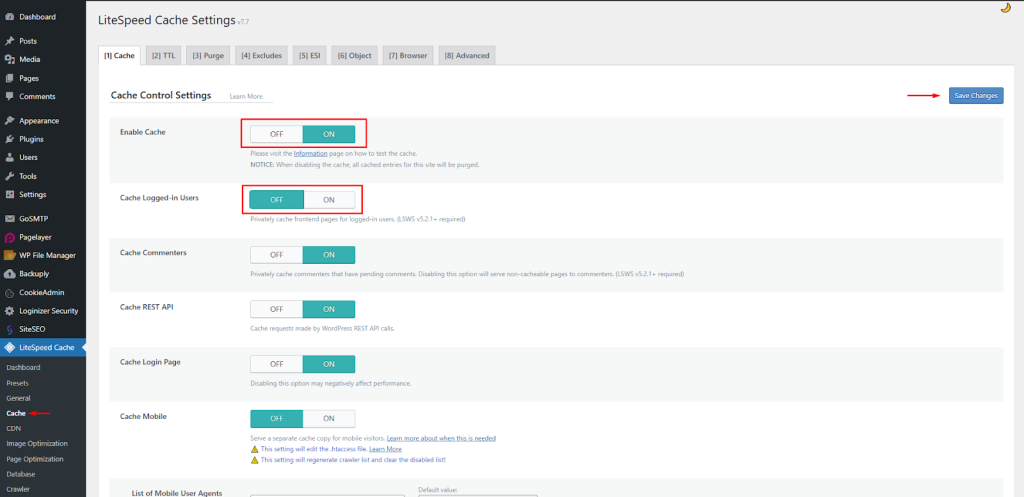Click the Media library icon
Viewport: 1024px width, 497px height.
click(10, 59)
